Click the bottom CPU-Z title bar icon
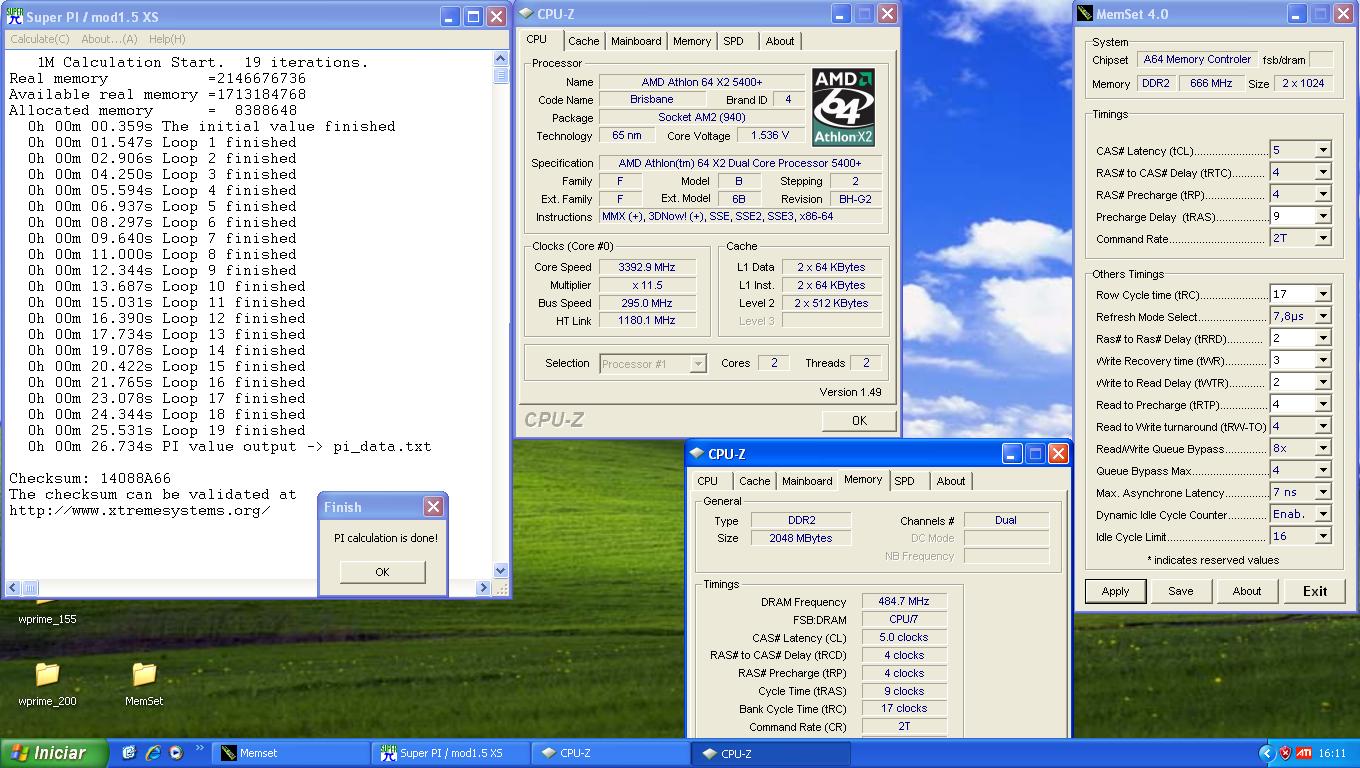The width and height of the screenshot is (1360, 768). coord(698,454)
